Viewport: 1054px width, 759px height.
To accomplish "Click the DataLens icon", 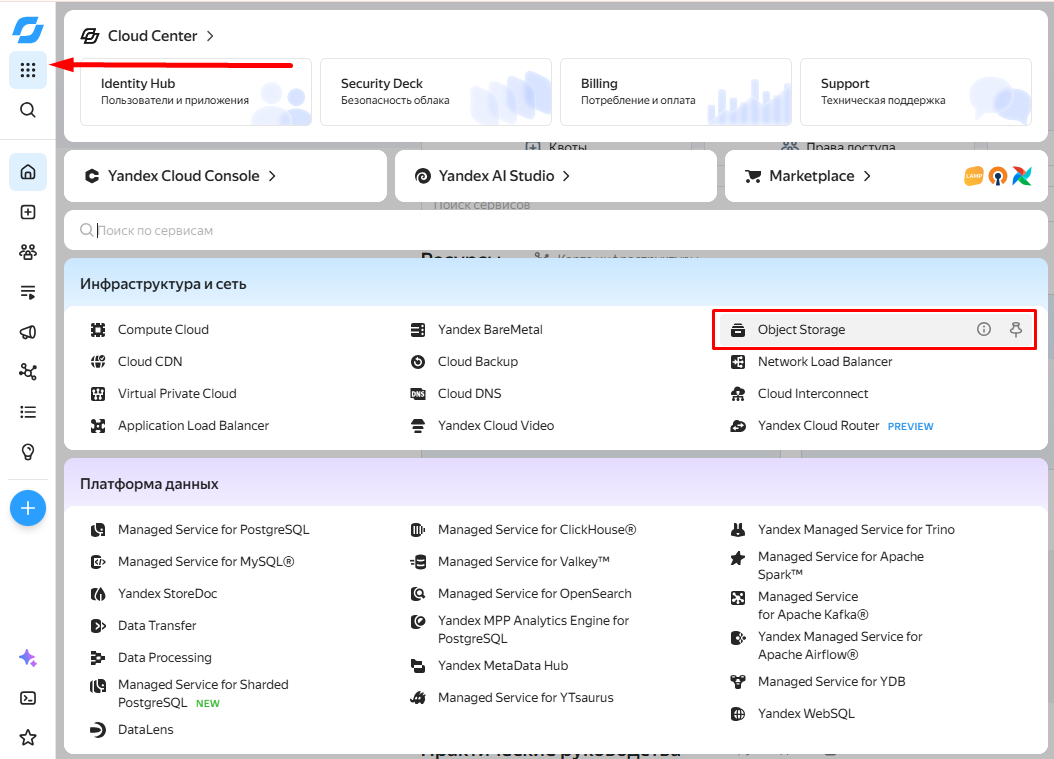I will pos(98,729).
